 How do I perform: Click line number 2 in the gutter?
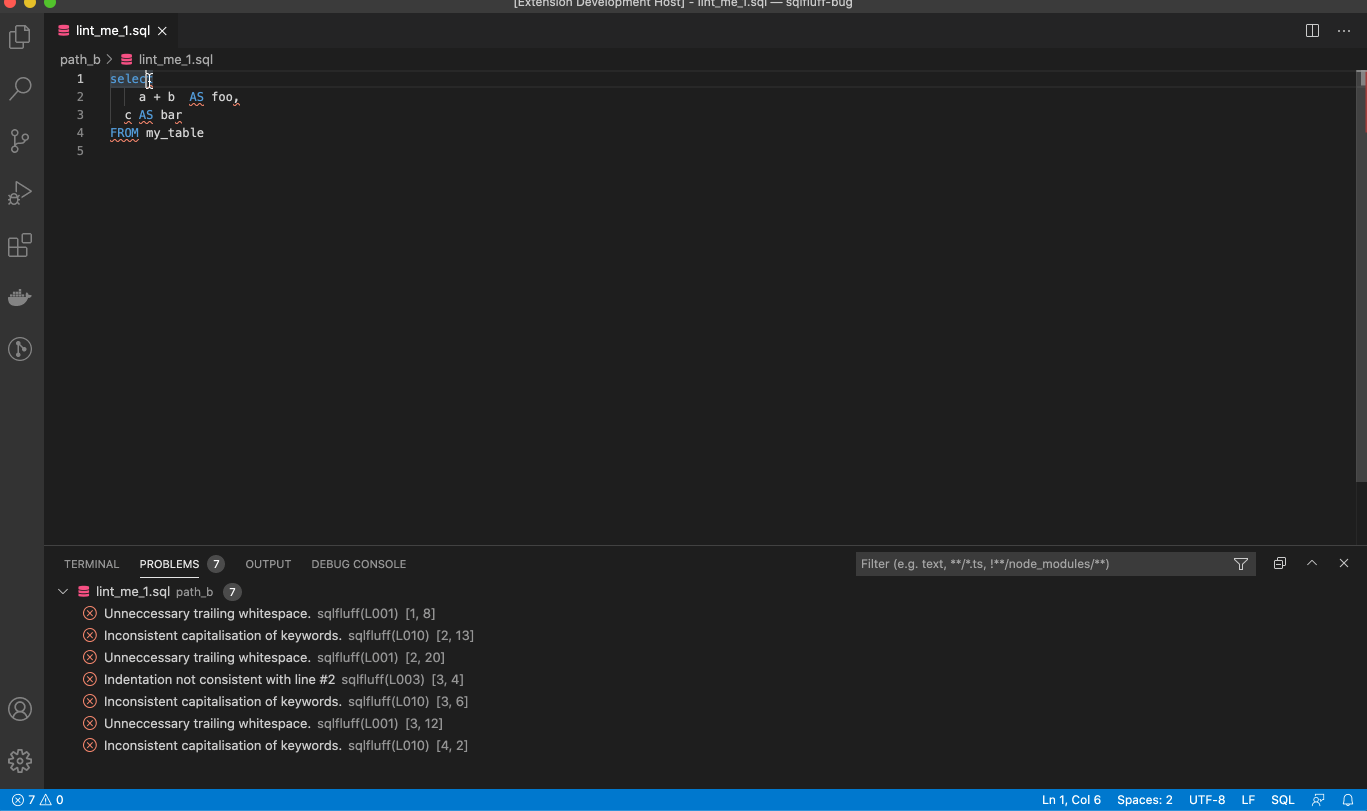pyautogui.click(x=80, y=97)
